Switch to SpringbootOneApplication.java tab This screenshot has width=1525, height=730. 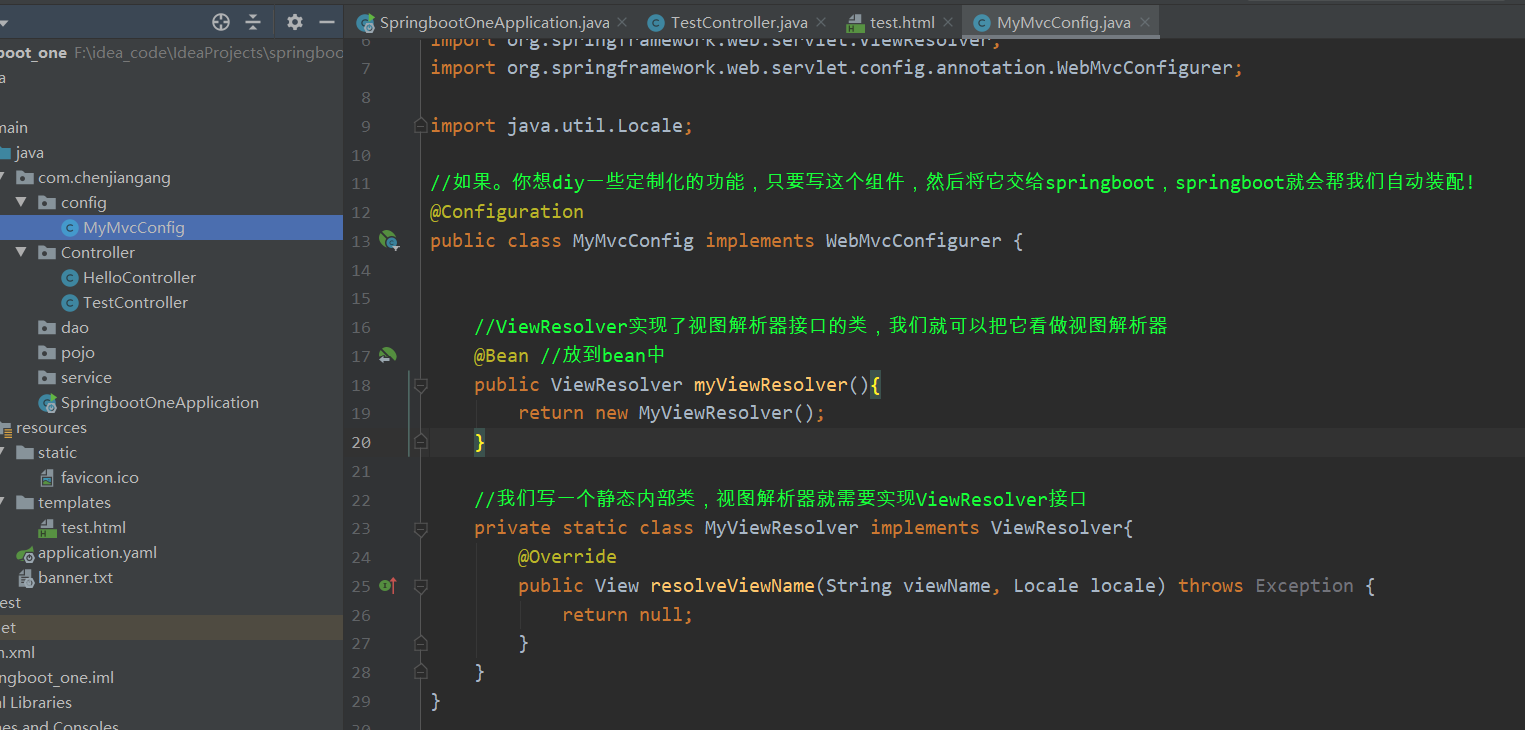click(494, 22)
